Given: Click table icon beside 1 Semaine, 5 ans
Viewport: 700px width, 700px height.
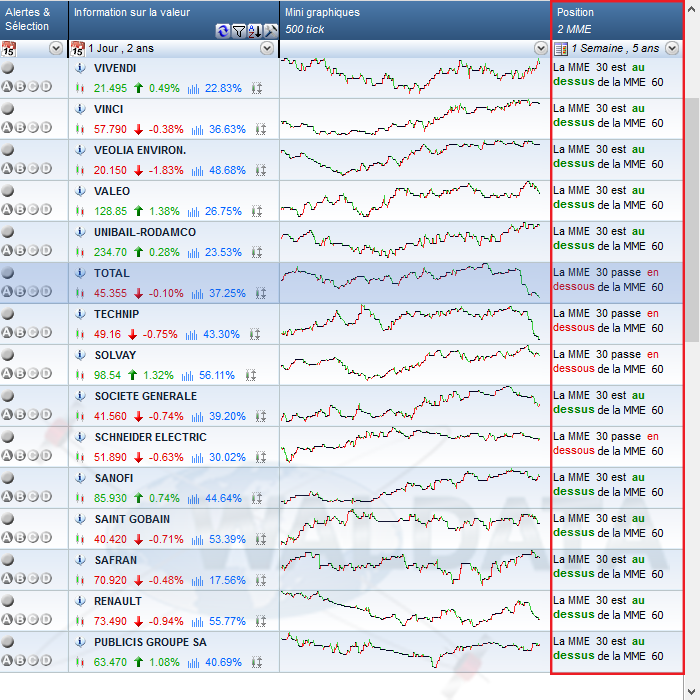Looking at the screenshot, I should pos(560,48).
